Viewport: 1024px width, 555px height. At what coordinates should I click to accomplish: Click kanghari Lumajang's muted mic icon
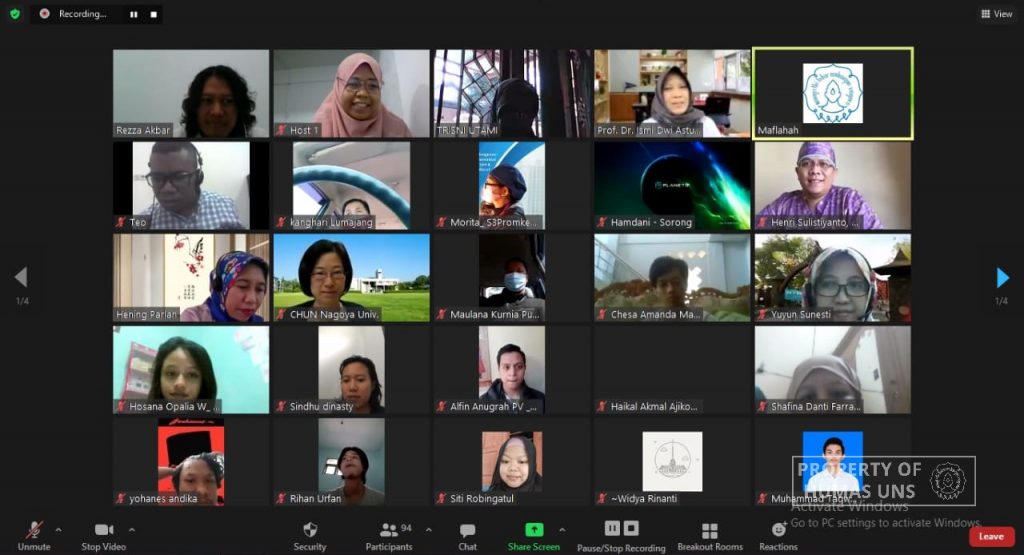(x=281, y=222)
